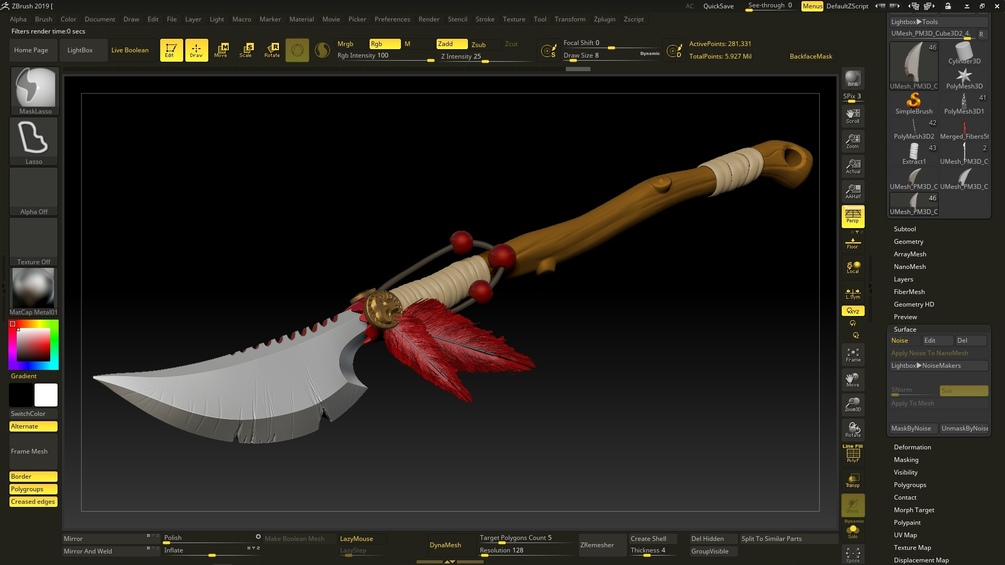Expand the Deformation section
The image size is (1005, 565).
912,447
